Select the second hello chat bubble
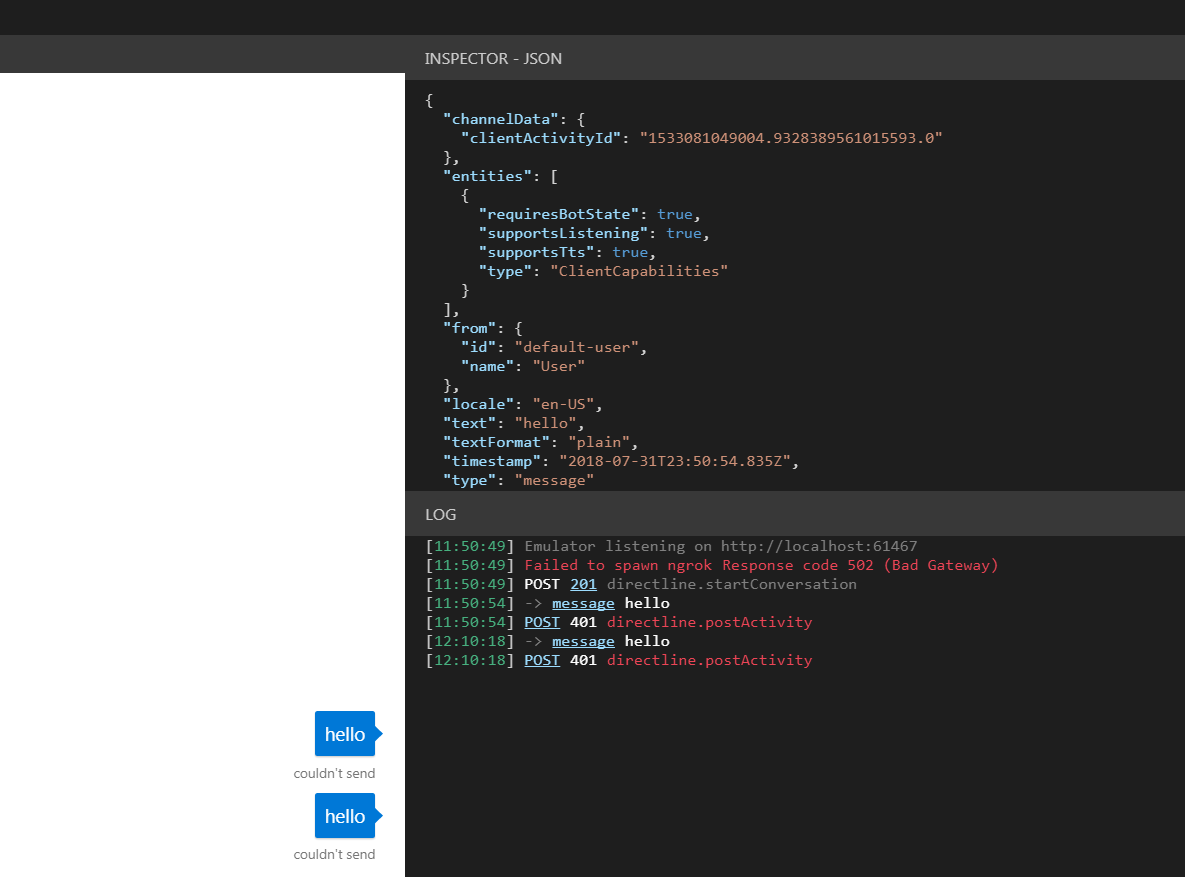Screen dimensions: 1185x877 point(343,815)
